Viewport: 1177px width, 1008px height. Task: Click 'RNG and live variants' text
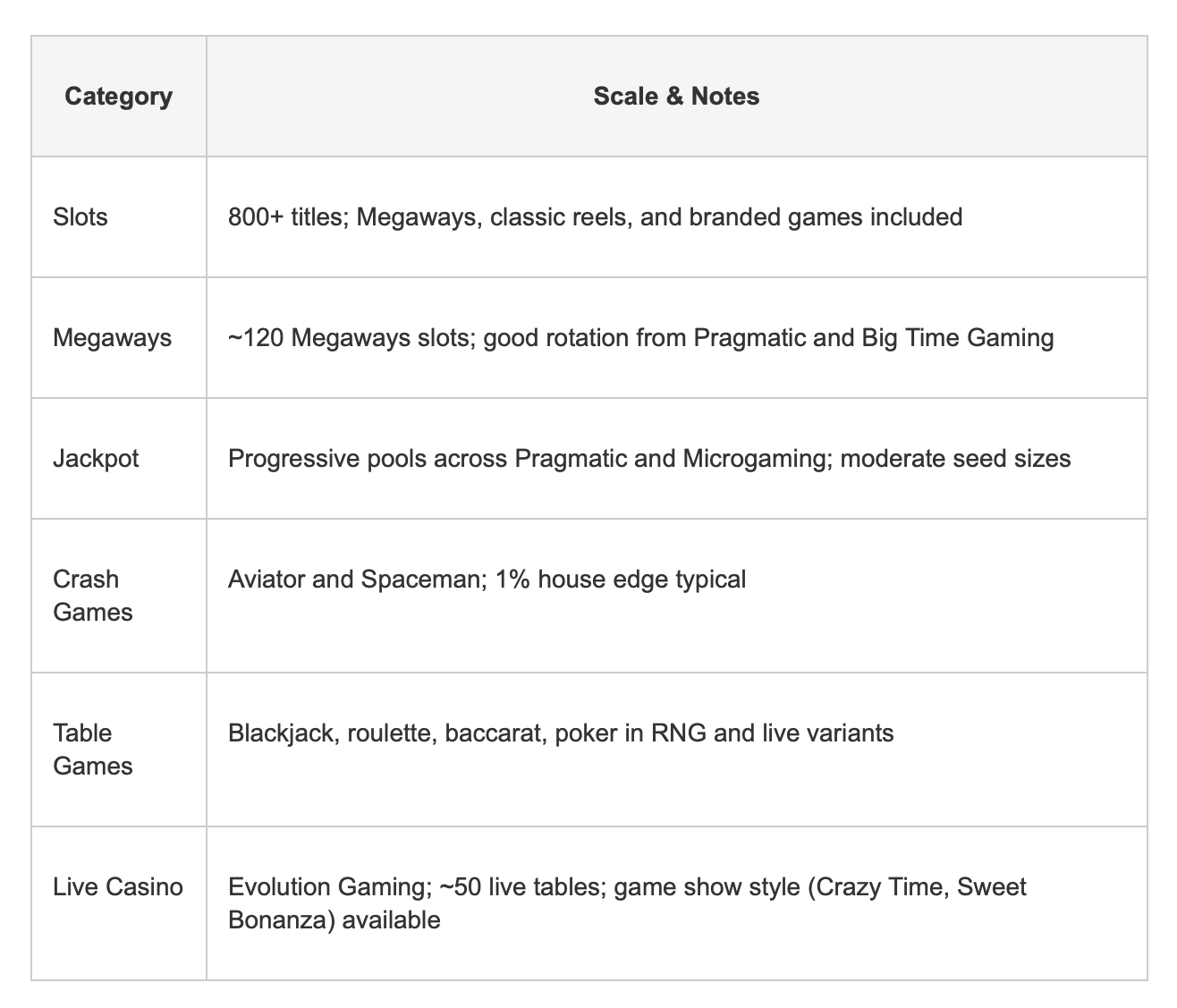pyautogui.click(x=772, y=733)
